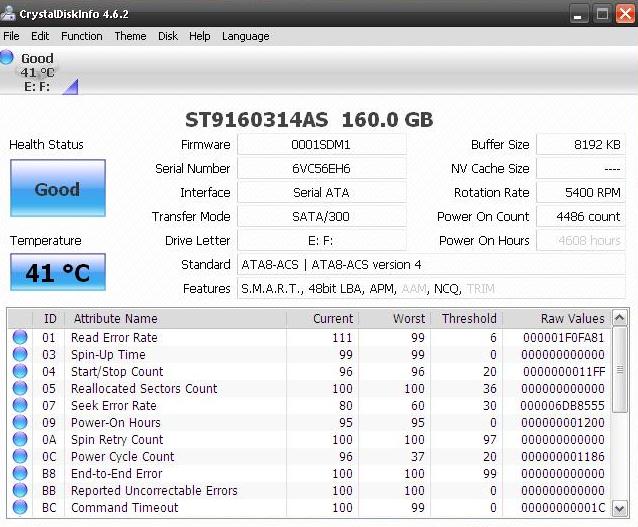This screenshot has height=527, width=638.
Task: Click the status icon for Spin Retry Count
Action: (20, 440)
